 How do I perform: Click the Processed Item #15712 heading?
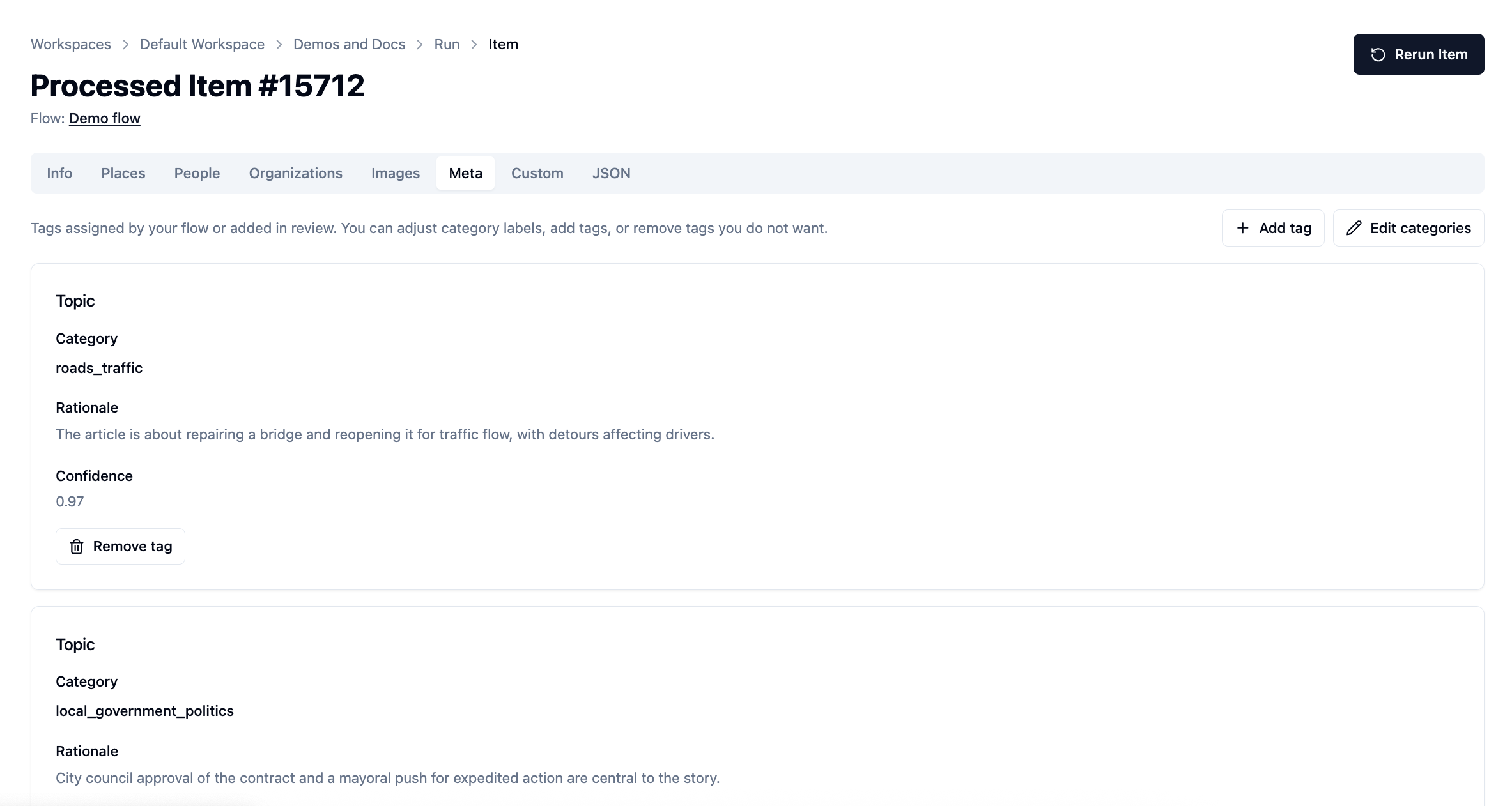(197, 86)
